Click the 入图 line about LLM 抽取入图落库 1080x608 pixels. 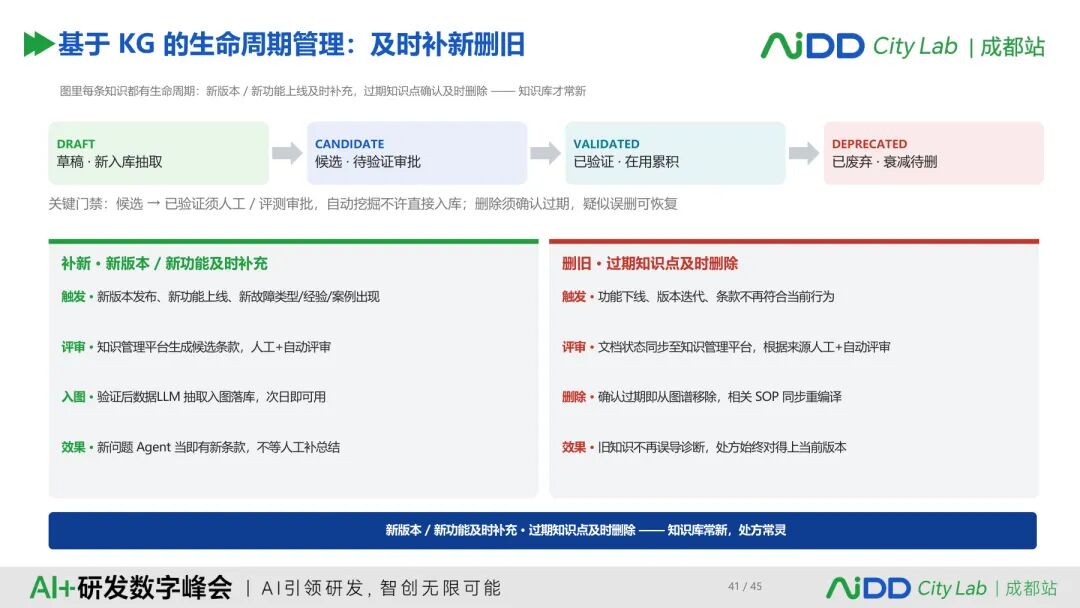pyautogui.click(x=194, y=397)
